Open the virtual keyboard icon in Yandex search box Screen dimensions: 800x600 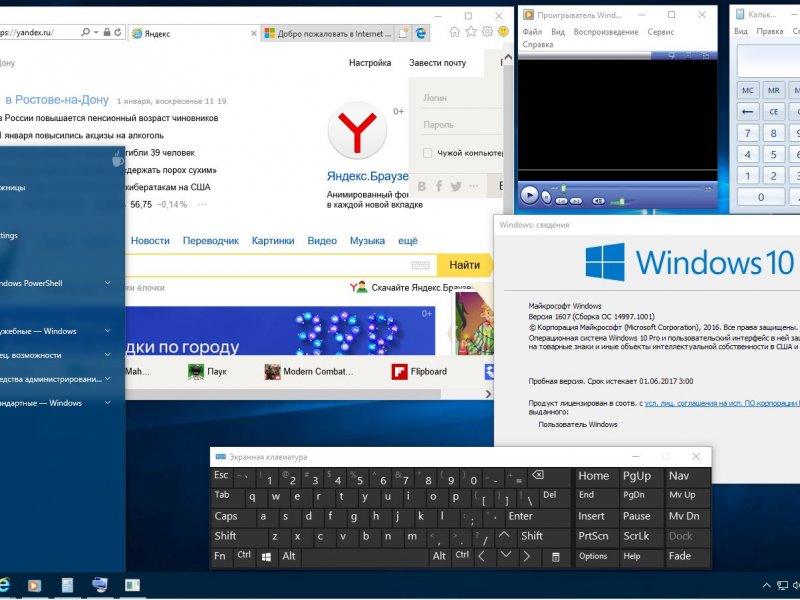tap(420, 265)
